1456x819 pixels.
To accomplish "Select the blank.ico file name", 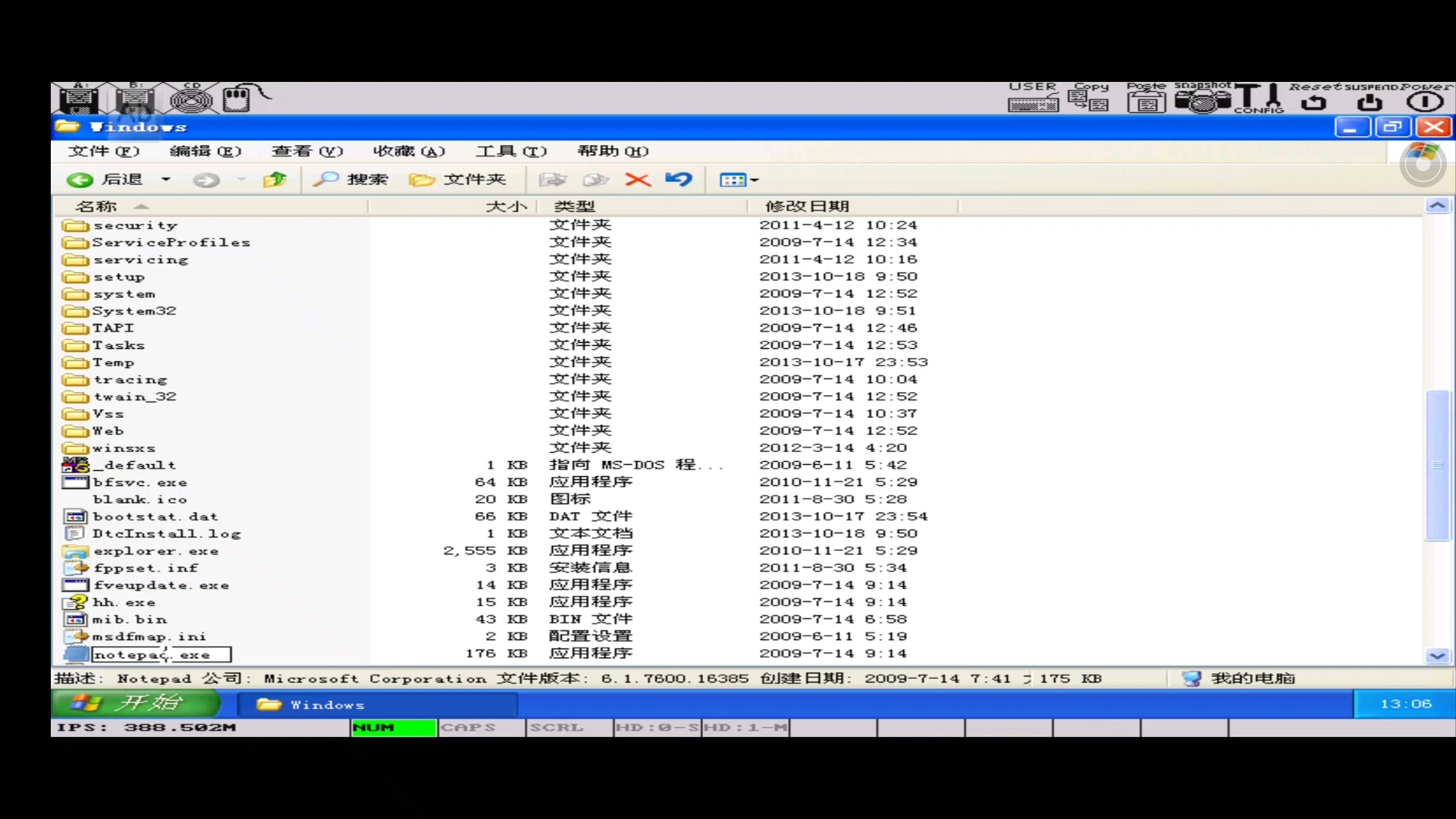I will click(x=140, y=500).
